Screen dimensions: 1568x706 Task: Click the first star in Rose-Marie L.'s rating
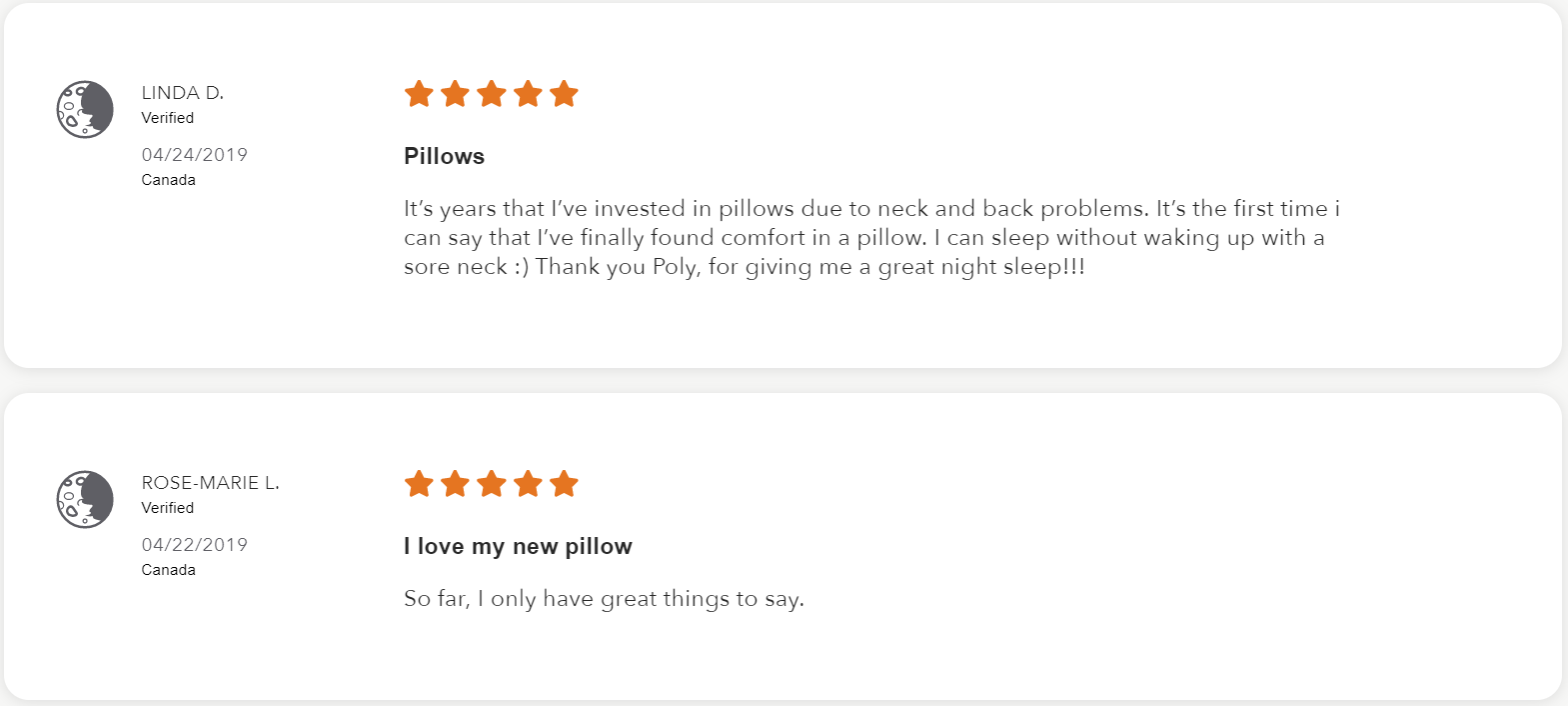pyautogui.click(x=419, y=484)
